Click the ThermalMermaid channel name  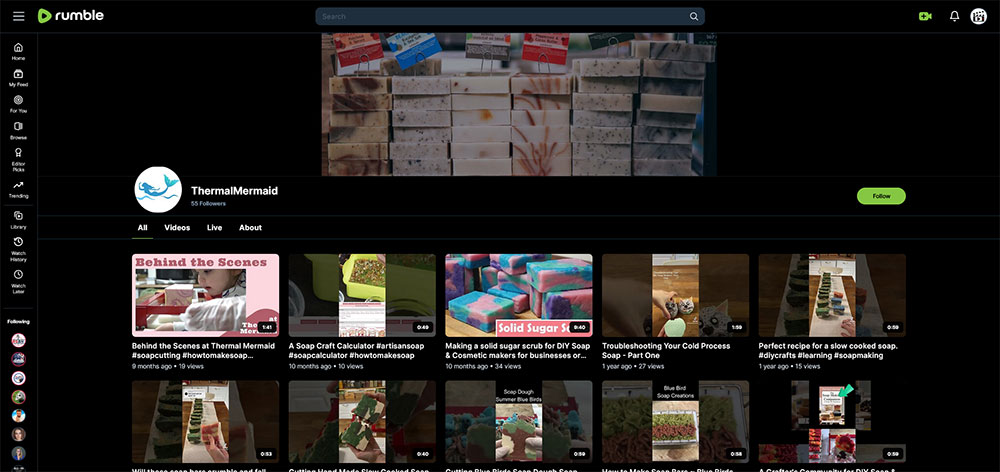234,191
